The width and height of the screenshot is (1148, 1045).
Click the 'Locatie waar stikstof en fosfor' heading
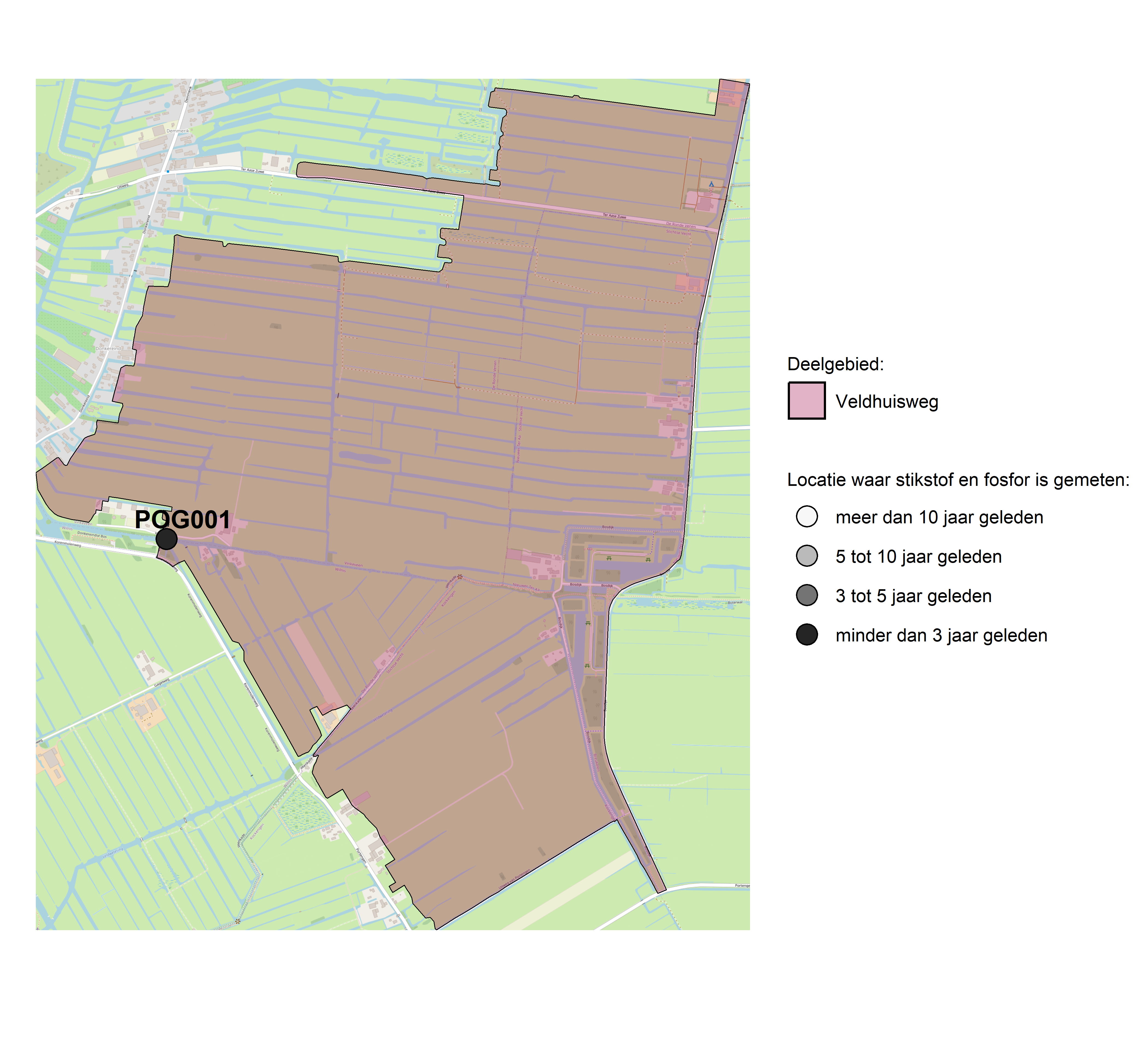[958, 480]
